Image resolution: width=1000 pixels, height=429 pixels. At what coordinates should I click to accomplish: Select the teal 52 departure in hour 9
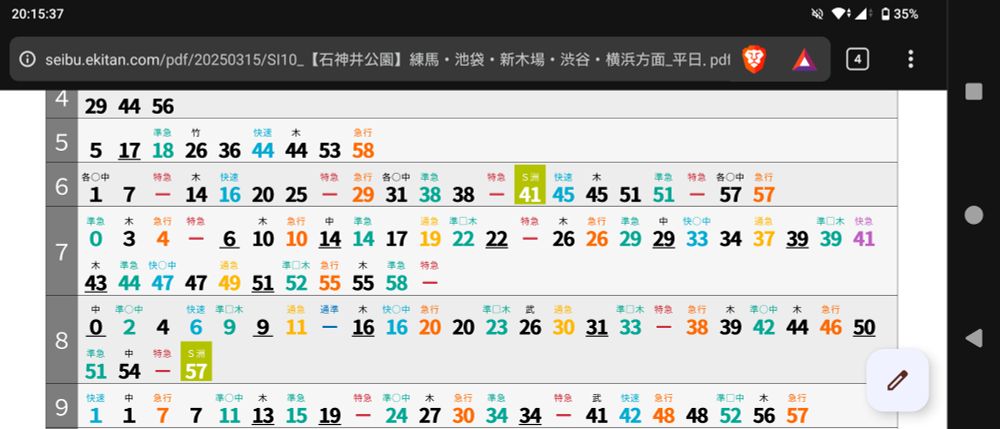(x=730, y=409)
